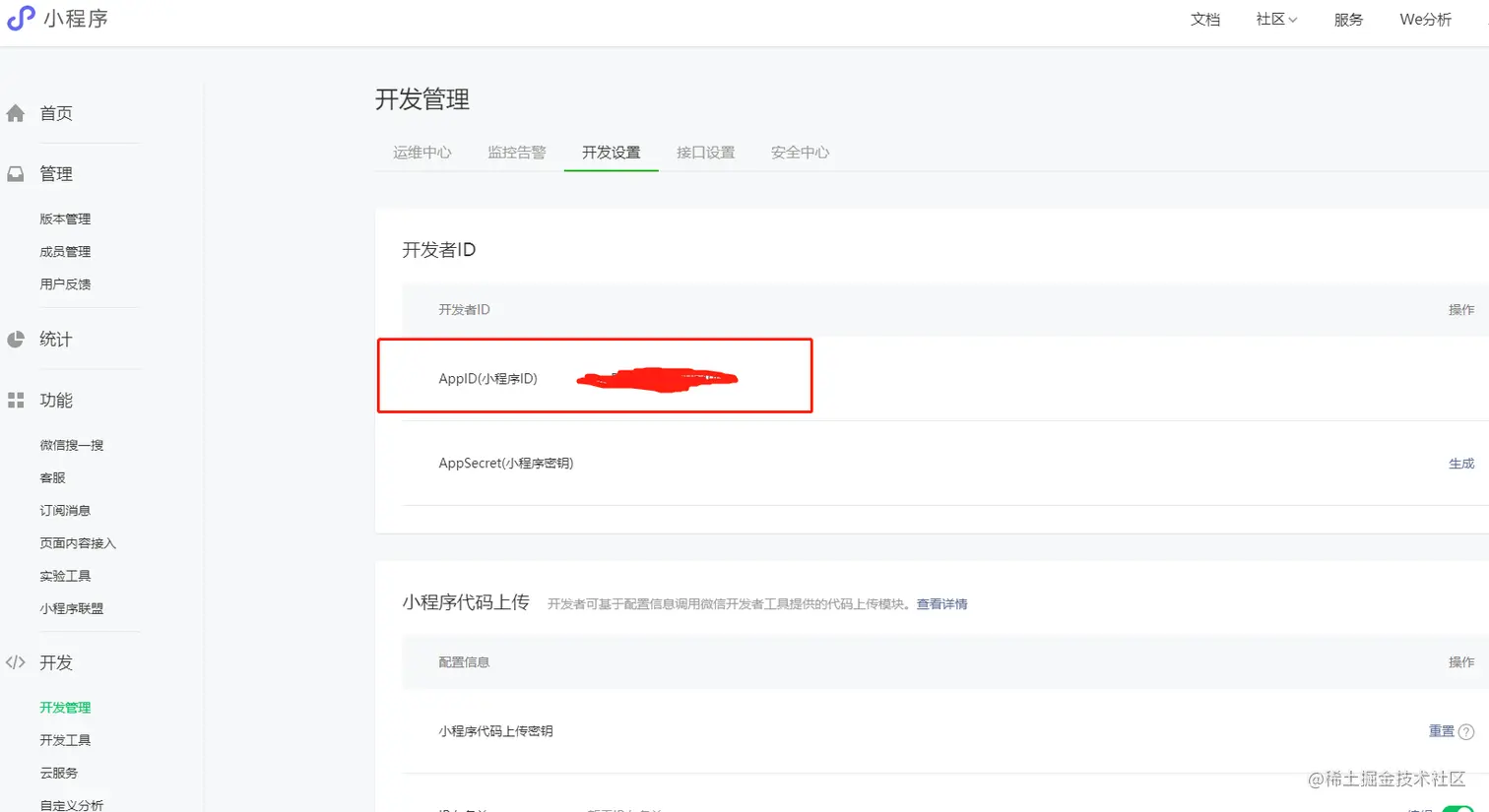
Task: Open We分析 from the top menu
Action: tap(1424, 19)
